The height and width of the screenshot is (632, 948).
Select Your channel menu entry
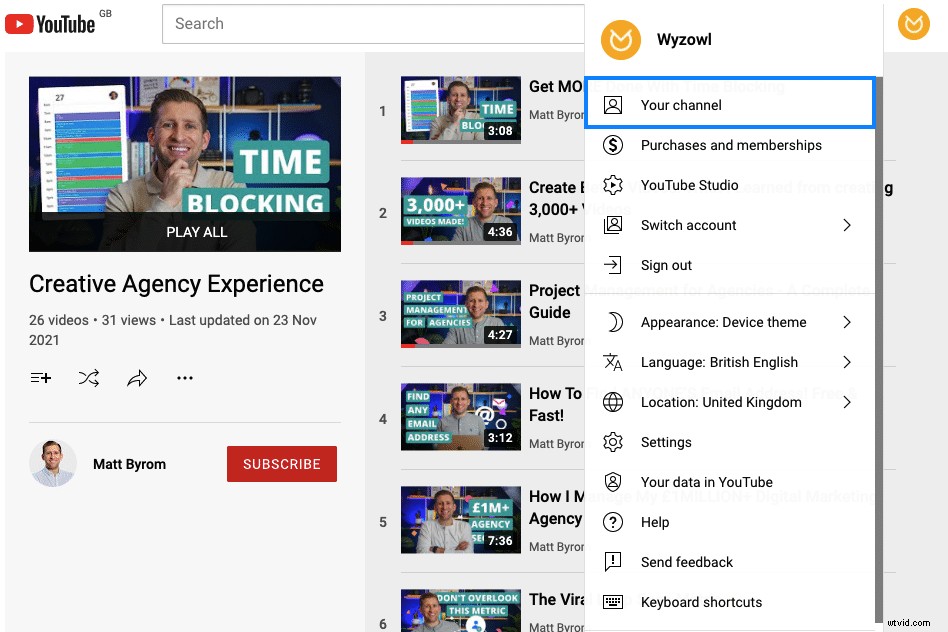click(x=681, y=105)
